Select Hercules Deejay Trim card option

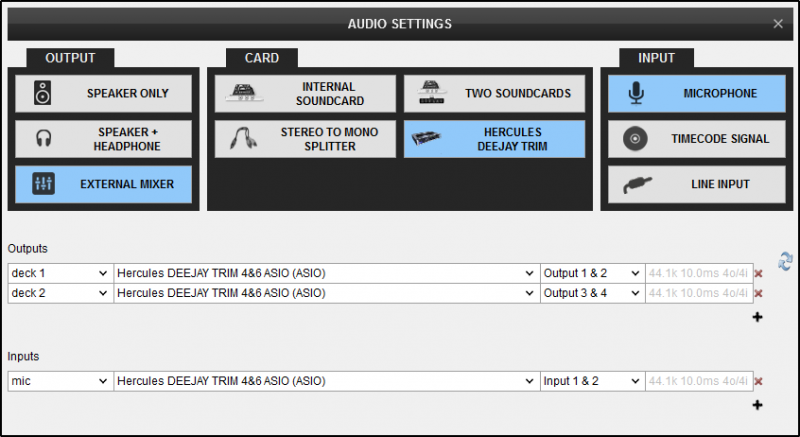click(x=494, y=139)
